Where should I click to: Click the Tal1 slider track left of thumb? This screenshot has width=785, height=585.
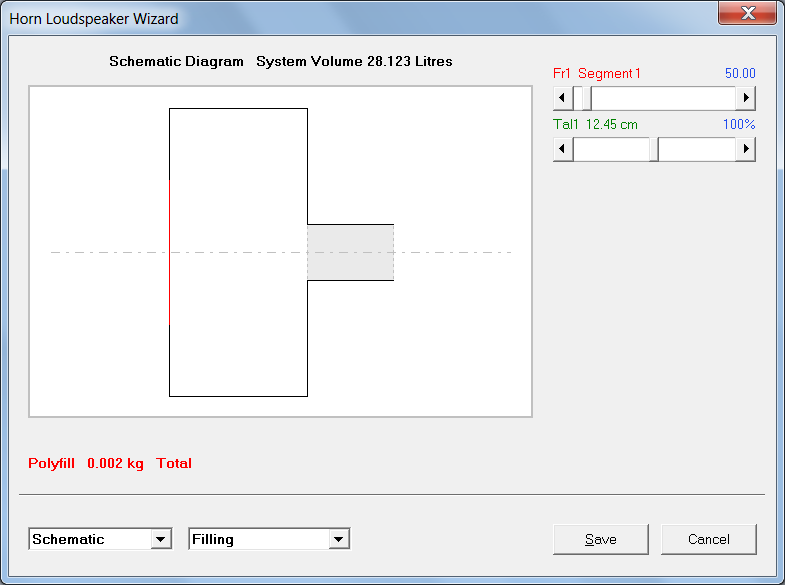click(611, 149)
